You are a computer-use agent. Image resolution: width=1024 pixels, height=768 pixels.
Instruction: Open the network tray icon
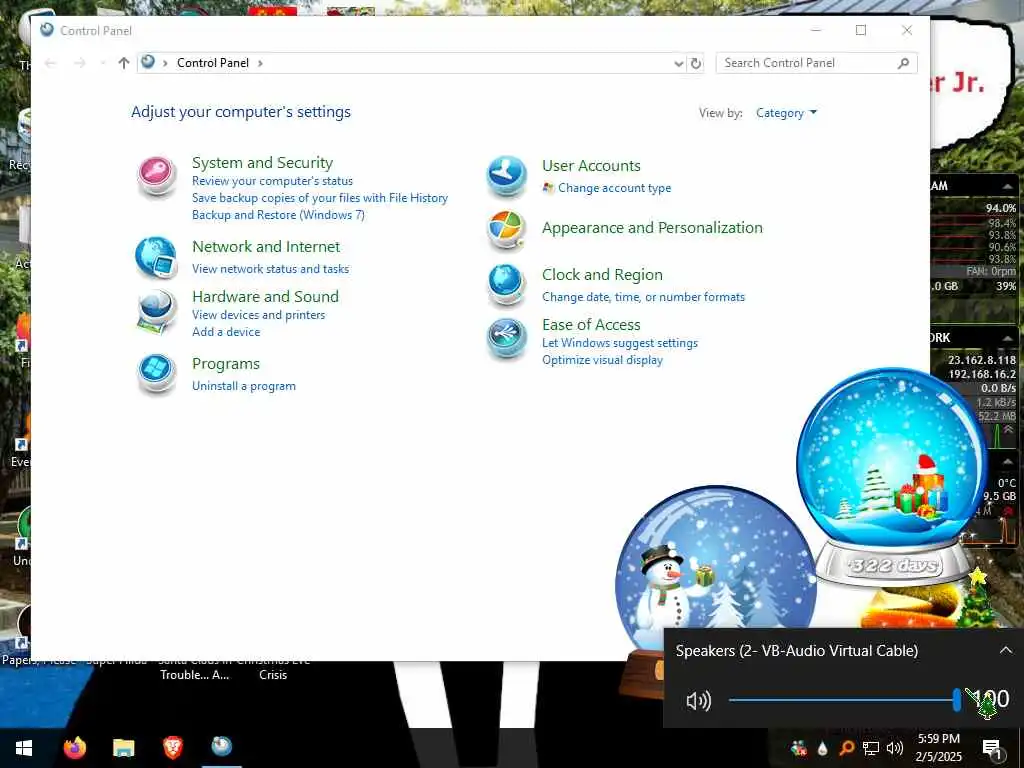871,748
